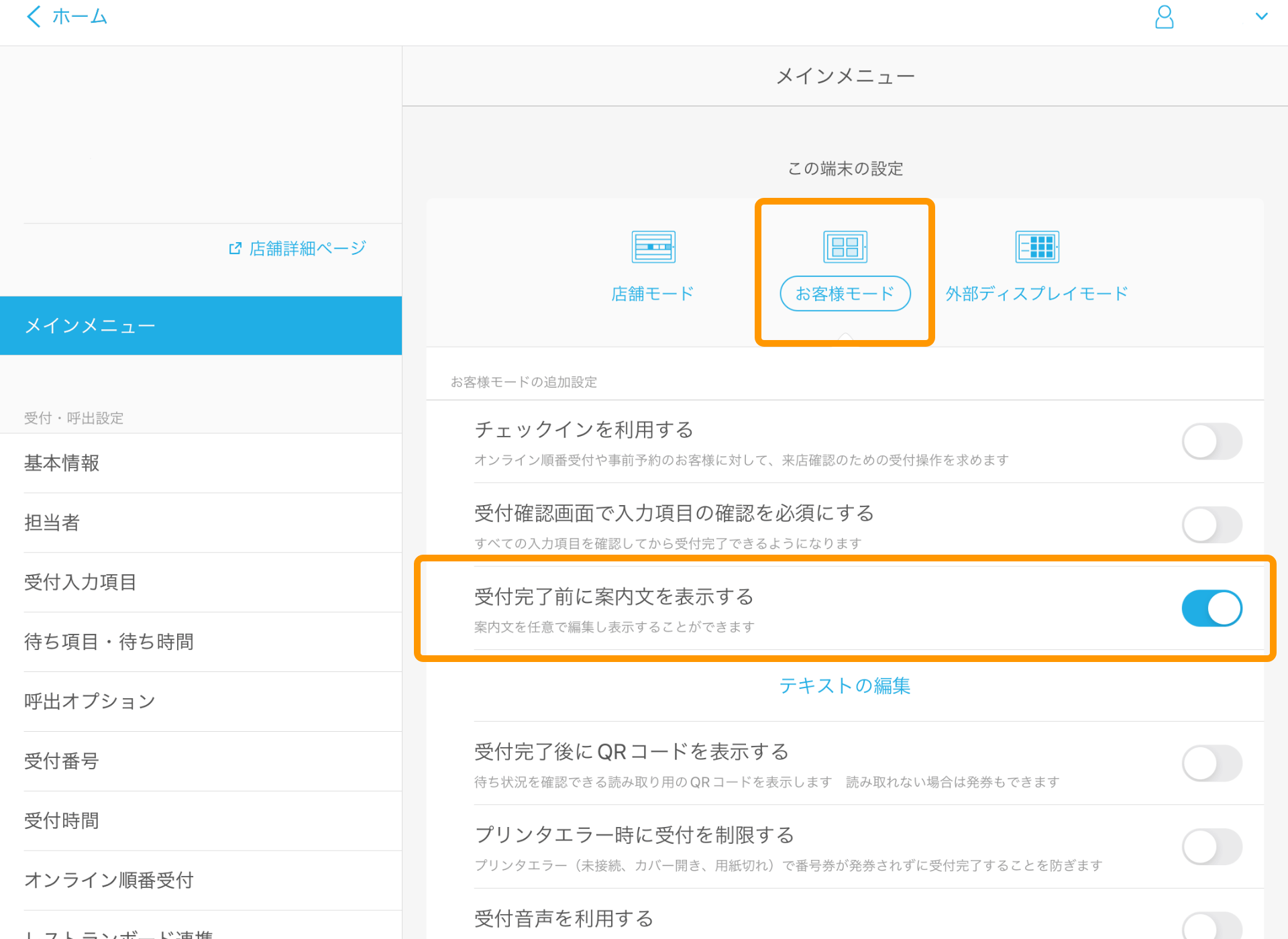The image size is (1288, 939).
Task: Click the user account icon
Action: pyautogui.click(x=1164, y=17)
